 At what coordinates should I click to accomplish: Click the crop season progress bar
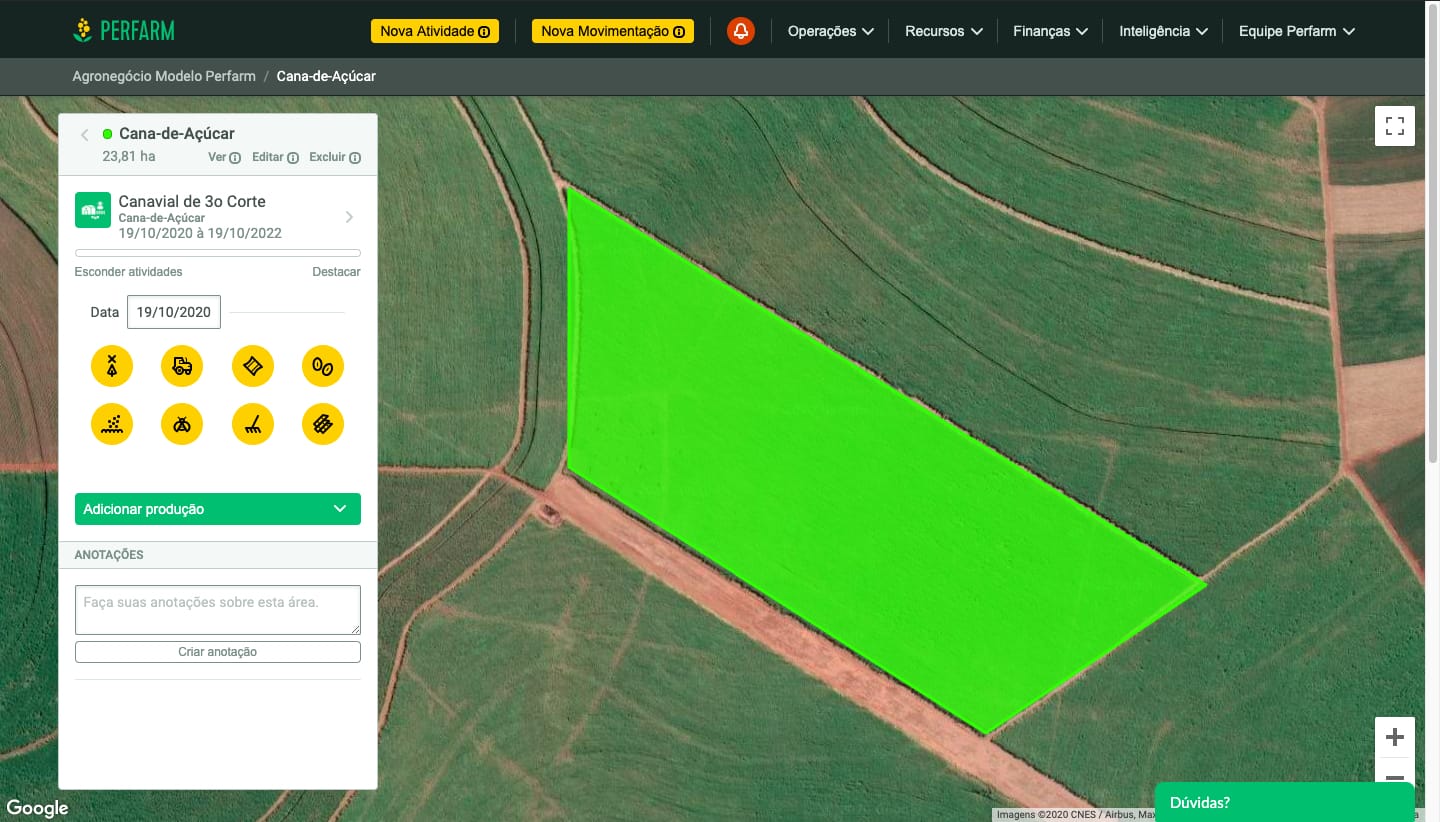point(218,254)
